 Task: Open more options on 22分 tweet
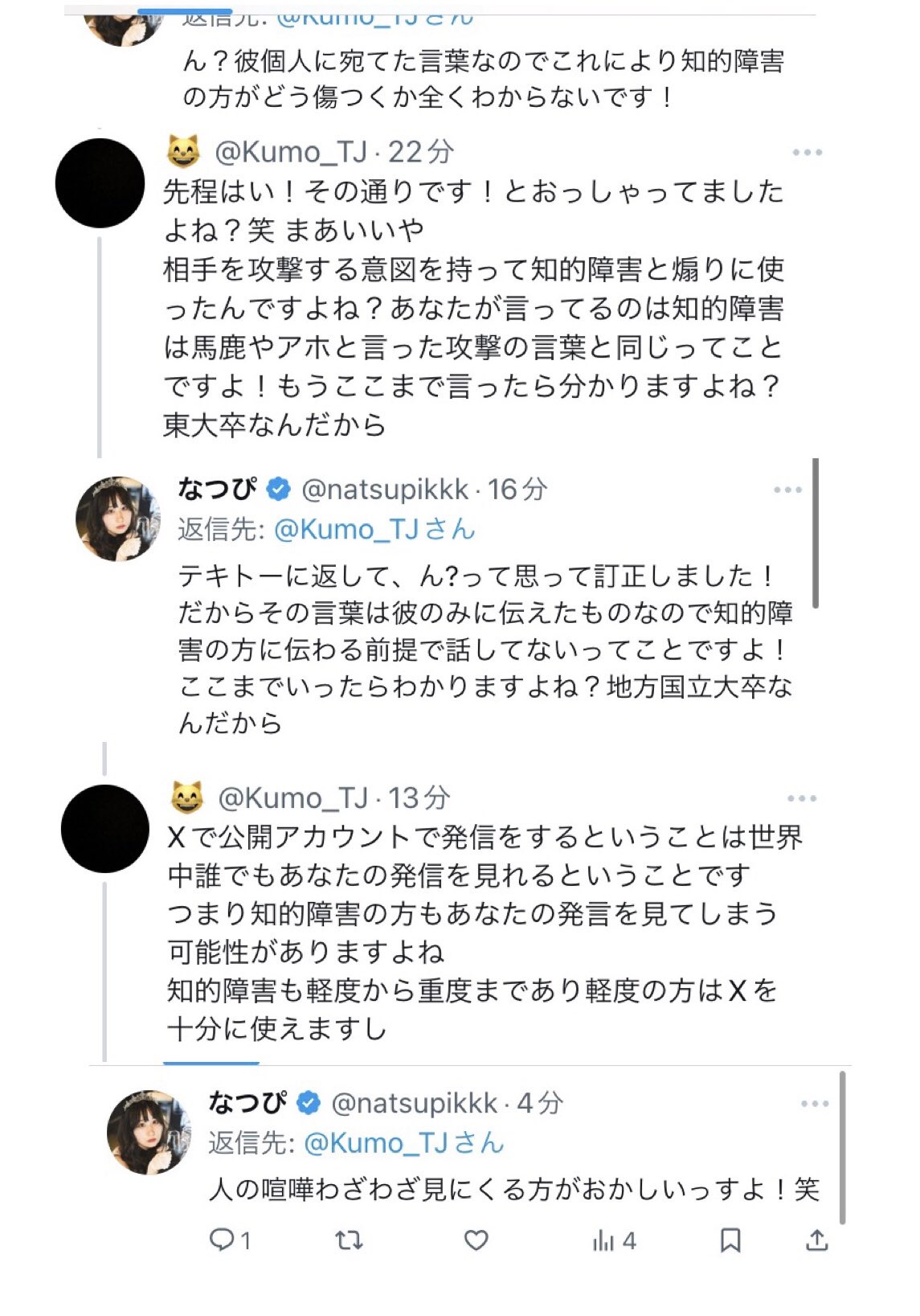tap(807, 152)
